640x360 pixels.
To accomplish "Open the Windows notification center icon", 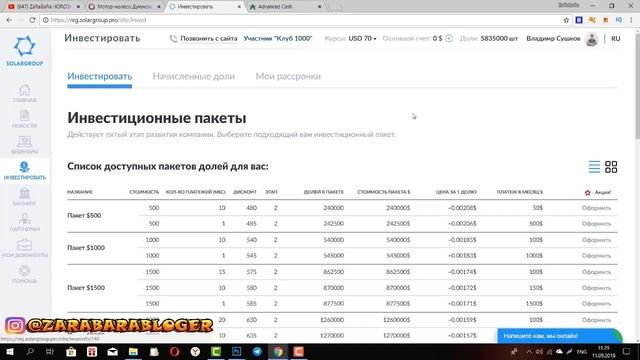I will [627, 351].
